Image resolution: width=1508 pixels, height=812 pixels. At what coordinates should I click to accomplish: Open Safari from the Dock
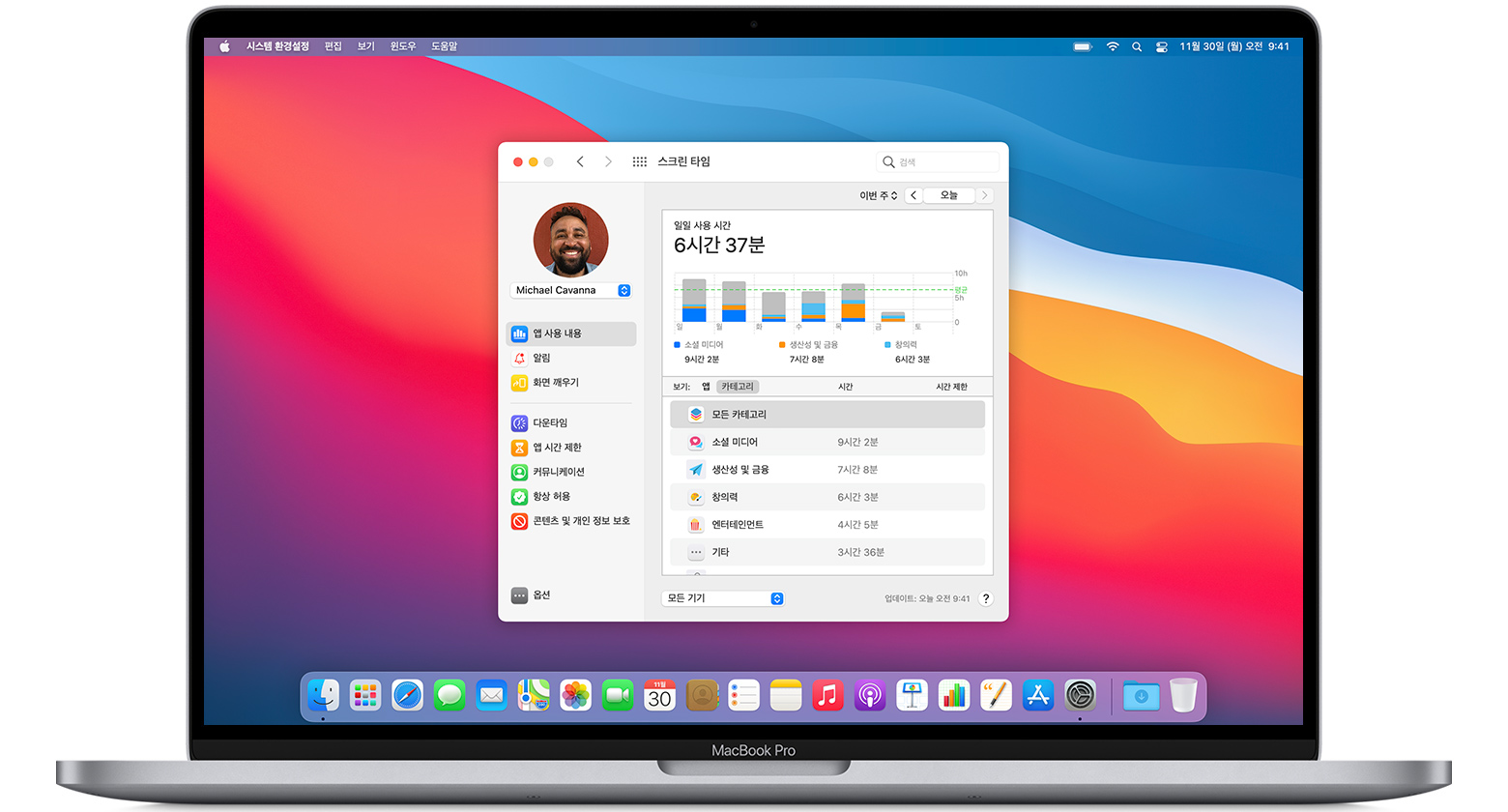(407, 695)
